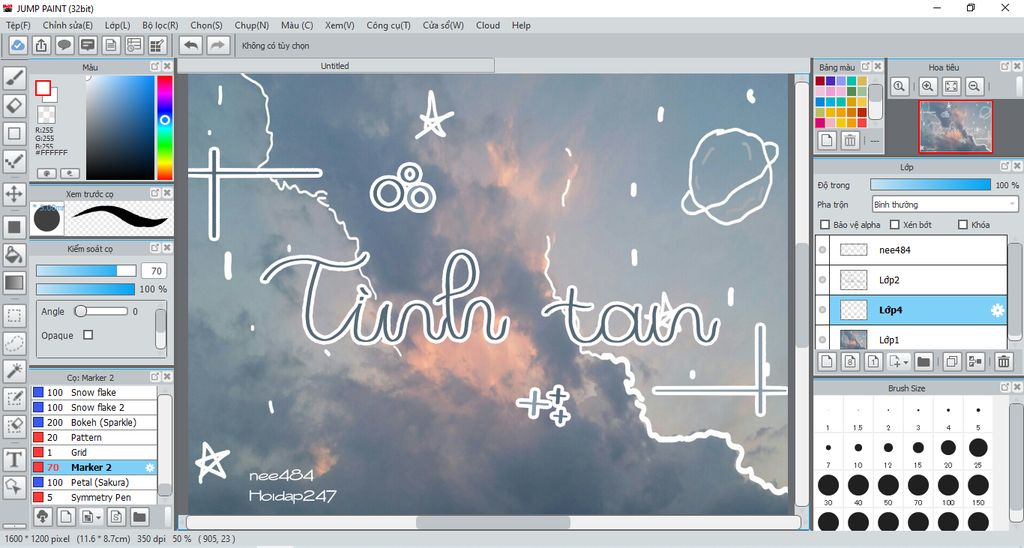This screenshot has width=1024, height=548.
Task: Select the rectangular Selection tool
Action: click(14, 315)
